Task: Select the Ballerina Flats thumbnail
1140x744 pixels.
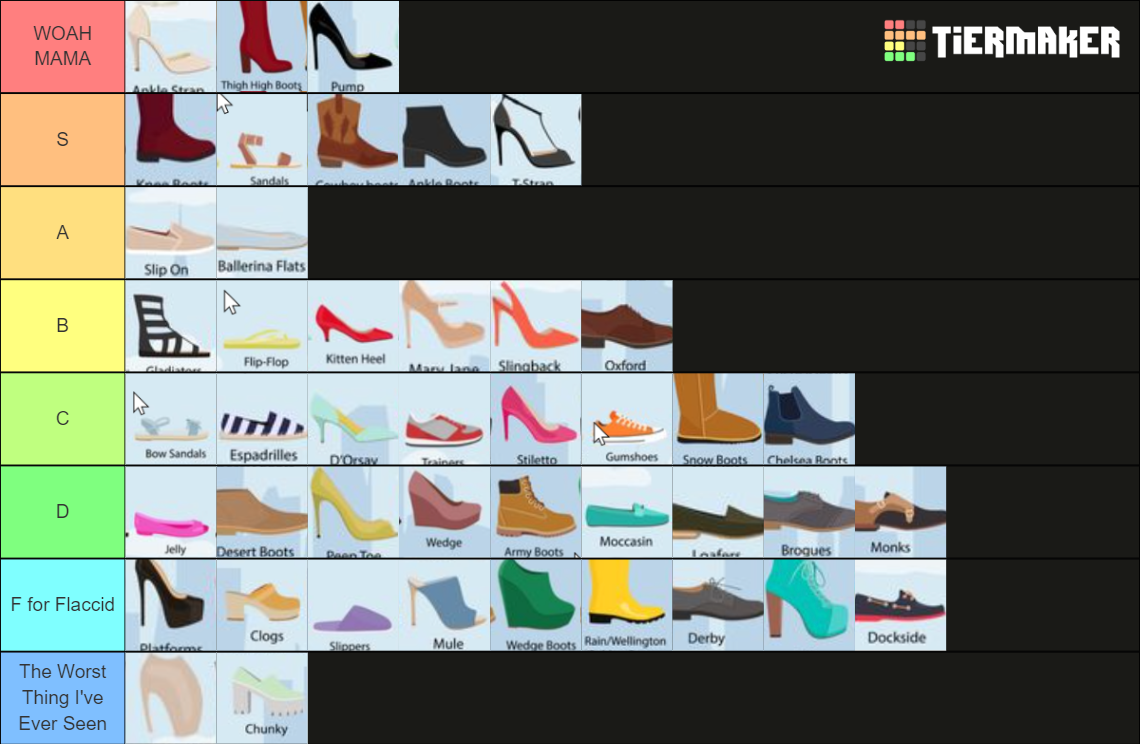Action: tap(262, 232)
